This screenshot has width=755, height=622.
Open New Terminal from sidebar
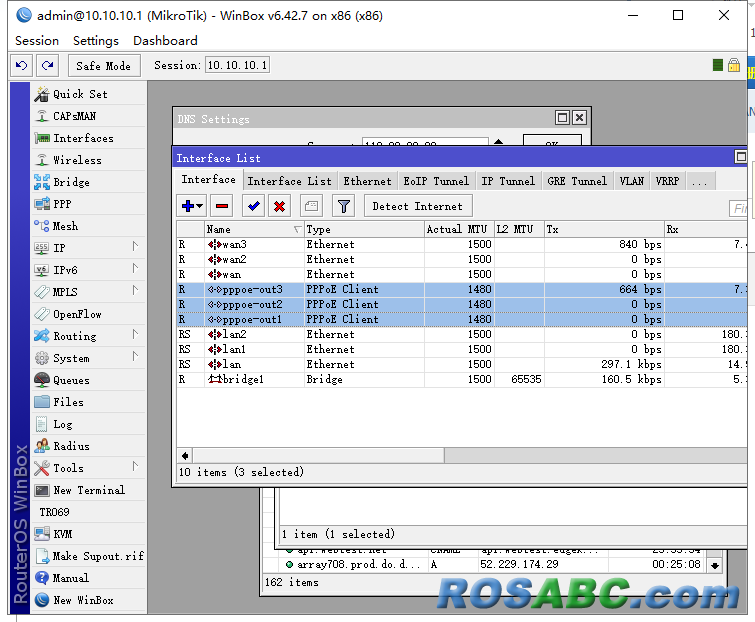pyautogui.click(x=89, y=490)
